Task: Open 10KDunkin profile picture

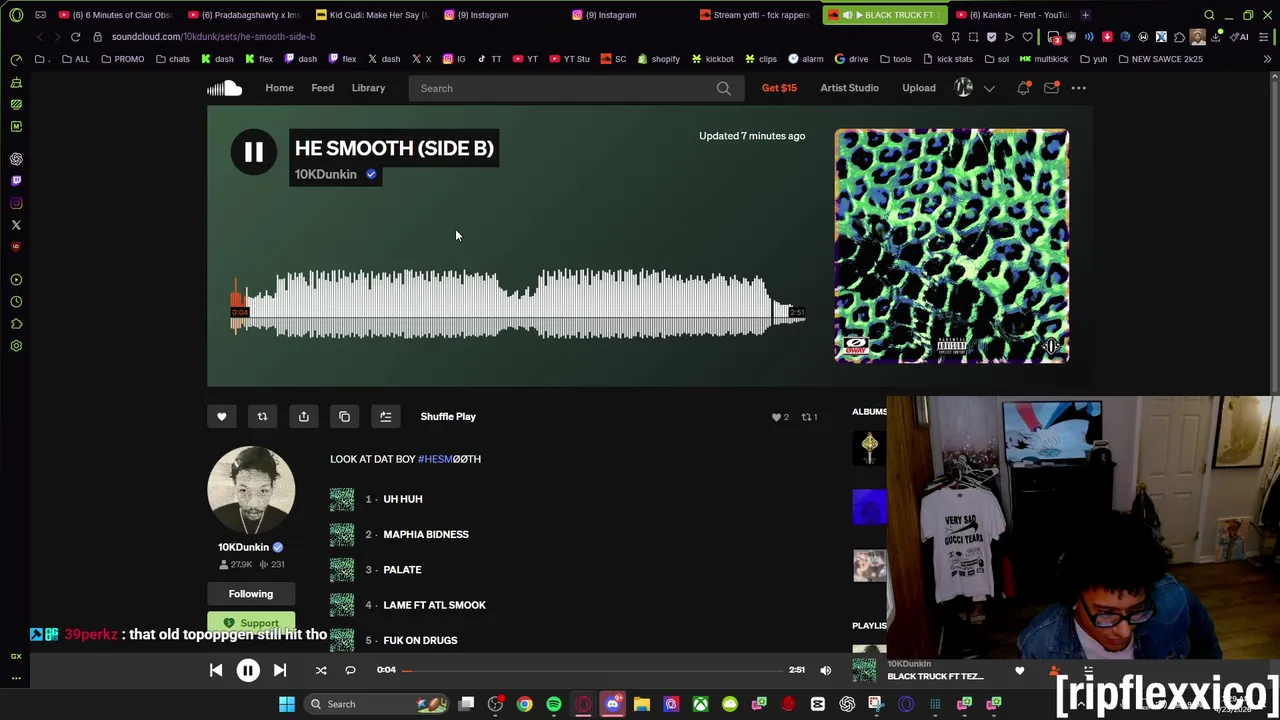Action: pos(251,490)
